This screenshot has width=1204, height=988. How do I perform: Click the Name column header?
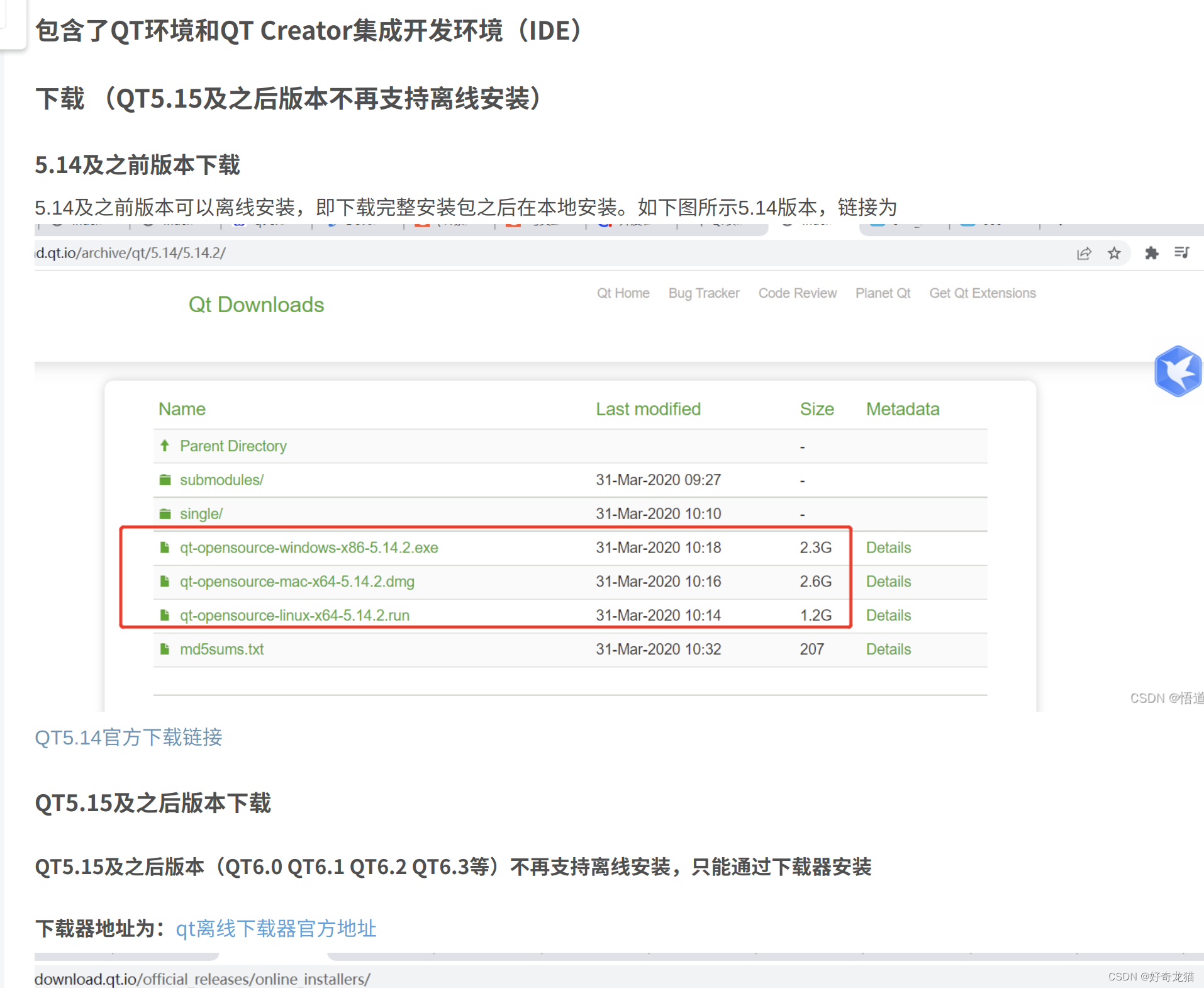coord(182,409)
